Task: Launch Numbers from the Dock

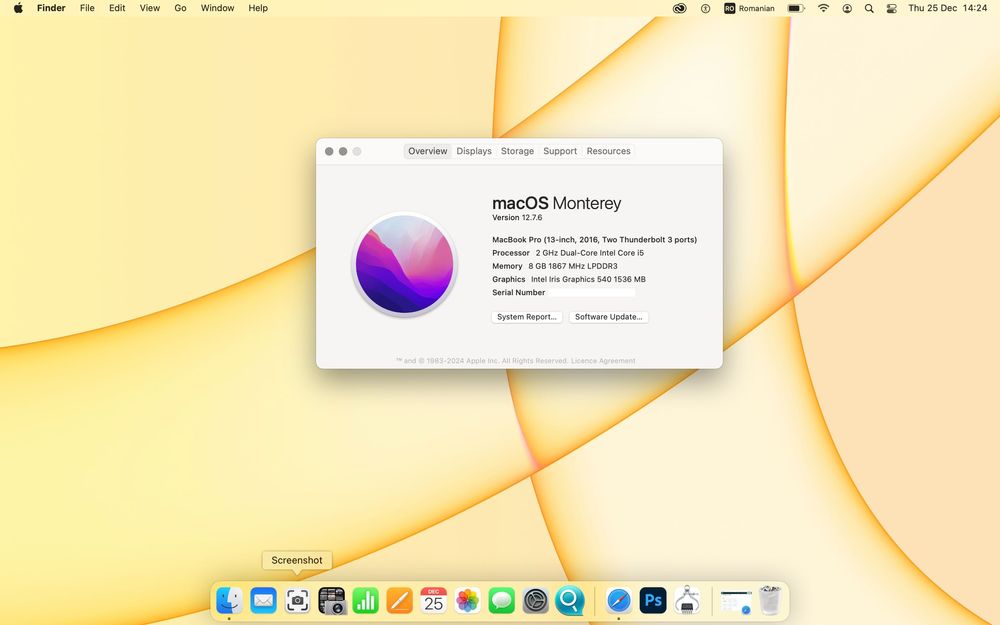Action: (365, 600)
